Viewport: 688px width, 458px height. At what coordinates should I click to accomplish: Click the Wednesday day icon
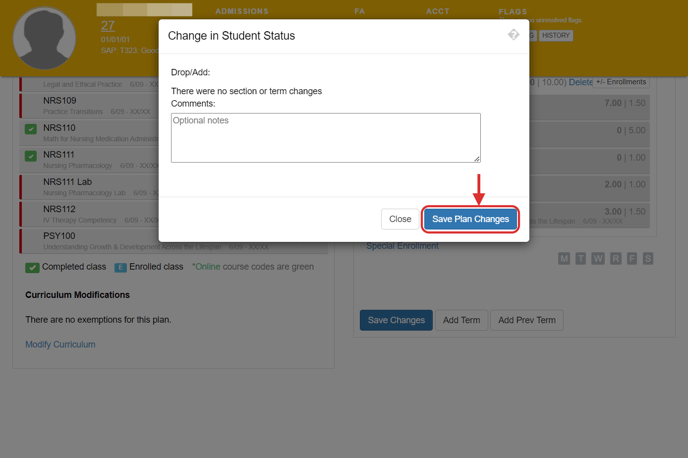click(x=598, y=259)
